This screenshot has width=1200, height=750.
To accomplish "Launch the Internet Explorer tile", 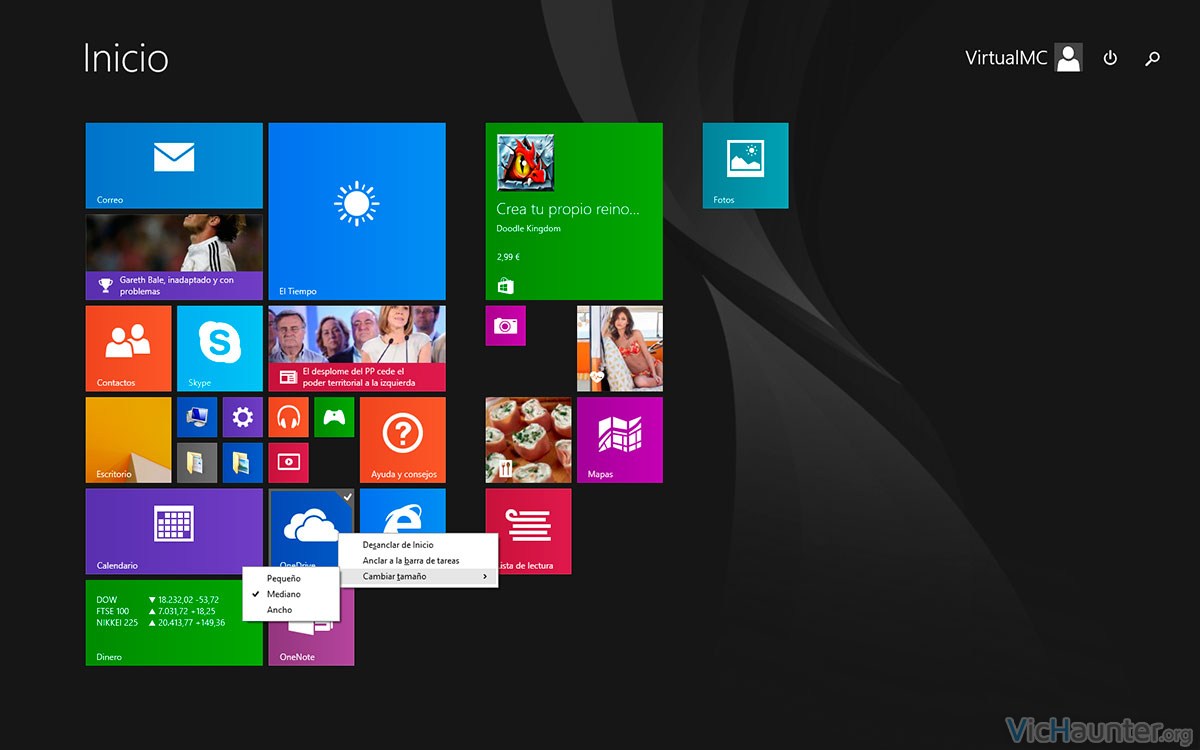I will click(403, 512).
